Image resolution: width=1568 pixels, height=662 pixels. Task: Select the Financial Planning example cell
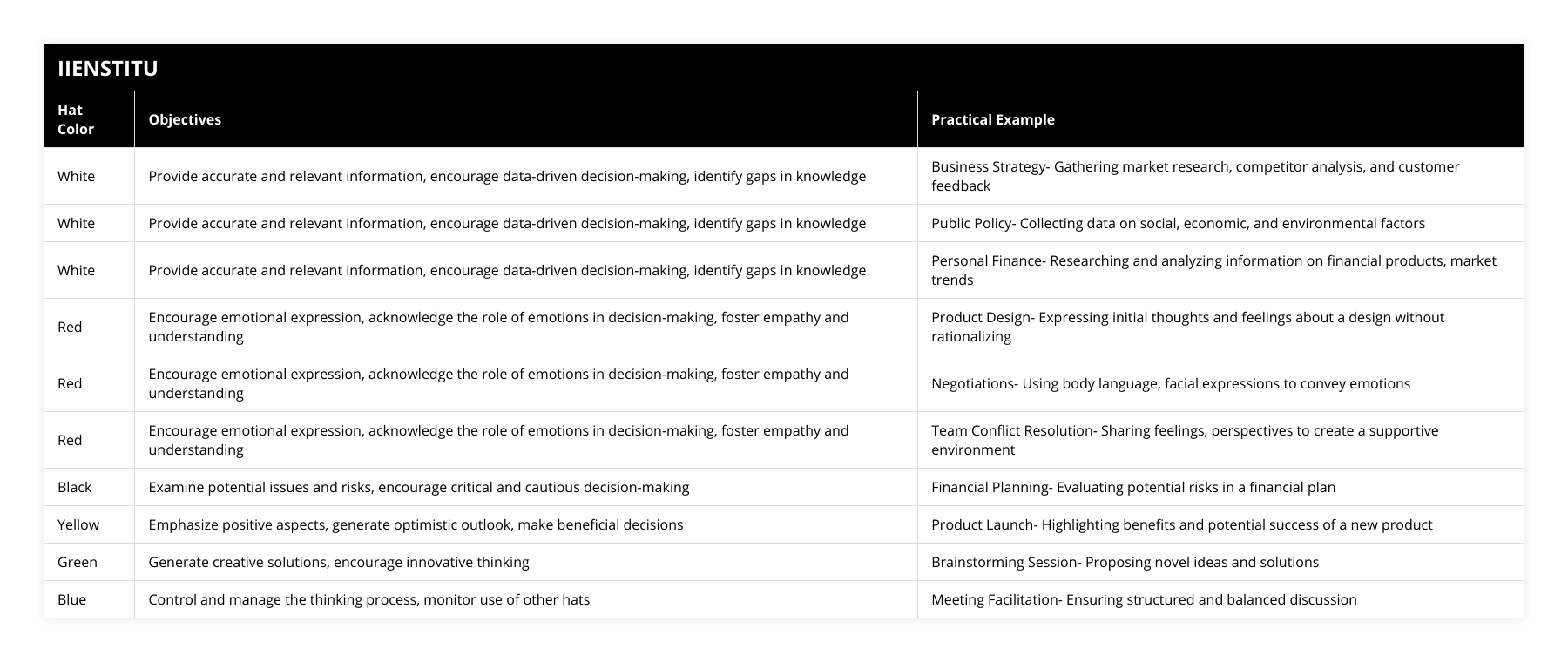point(1133,487)
